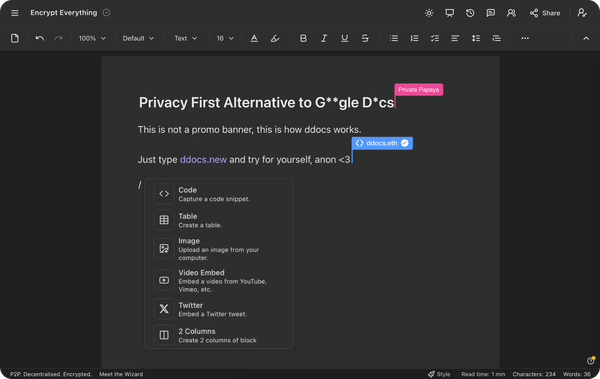This screenshot has height=379, width=600.
Task: Click the Private Papaya cursor label
Action: 419,90
